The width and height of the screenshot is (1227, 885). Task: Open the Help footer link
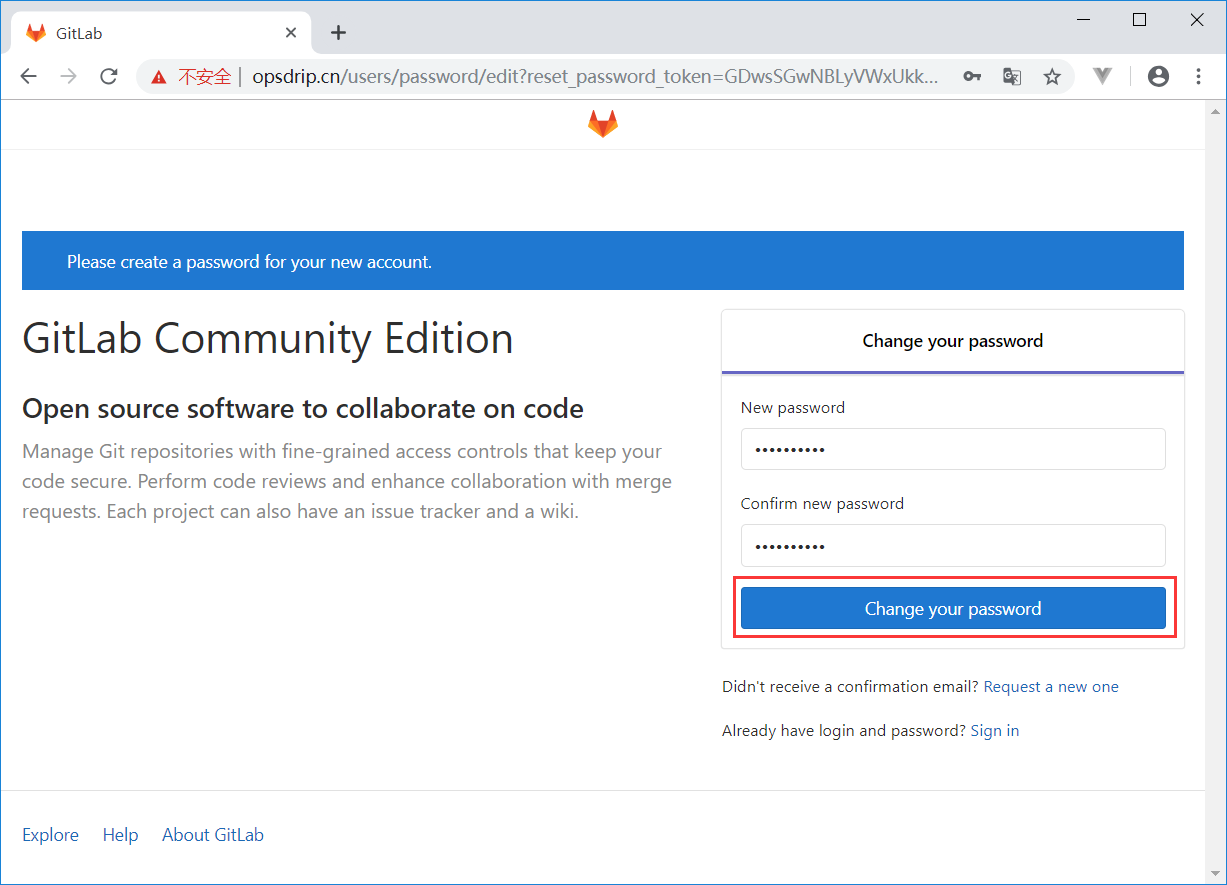pyautogui.click(x=120, y=835)
